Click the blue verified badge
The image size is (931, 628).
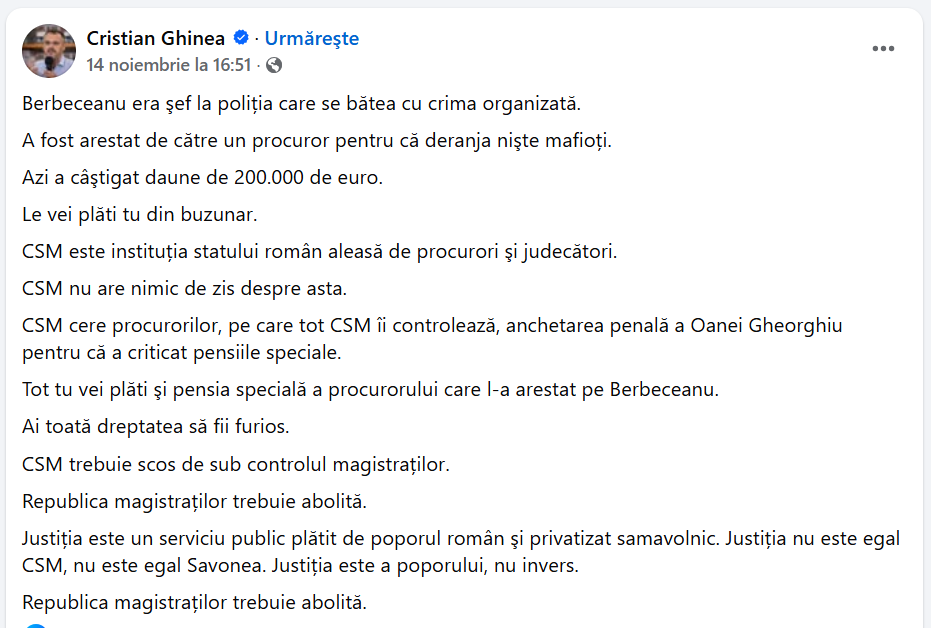click(x=241, y=39)
